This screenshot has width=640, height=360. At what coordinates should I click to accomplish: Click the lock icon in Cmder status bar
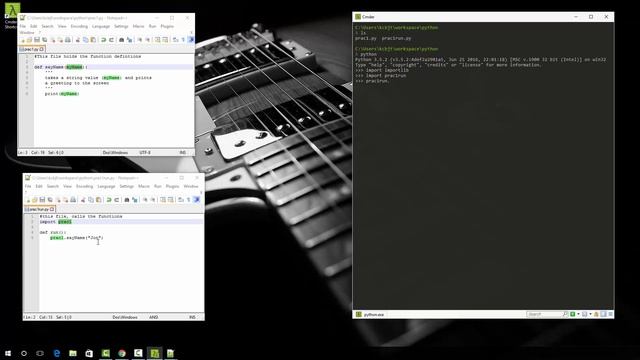pyautogui.click(x=596, y=314)
